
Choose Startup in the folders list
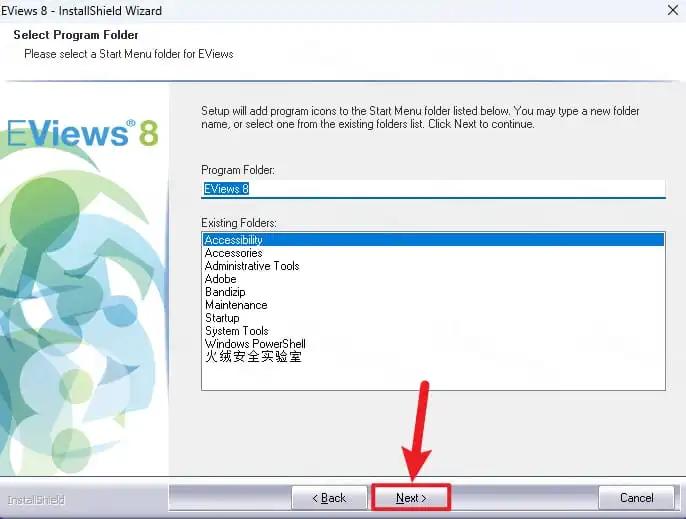coord(433,318)
